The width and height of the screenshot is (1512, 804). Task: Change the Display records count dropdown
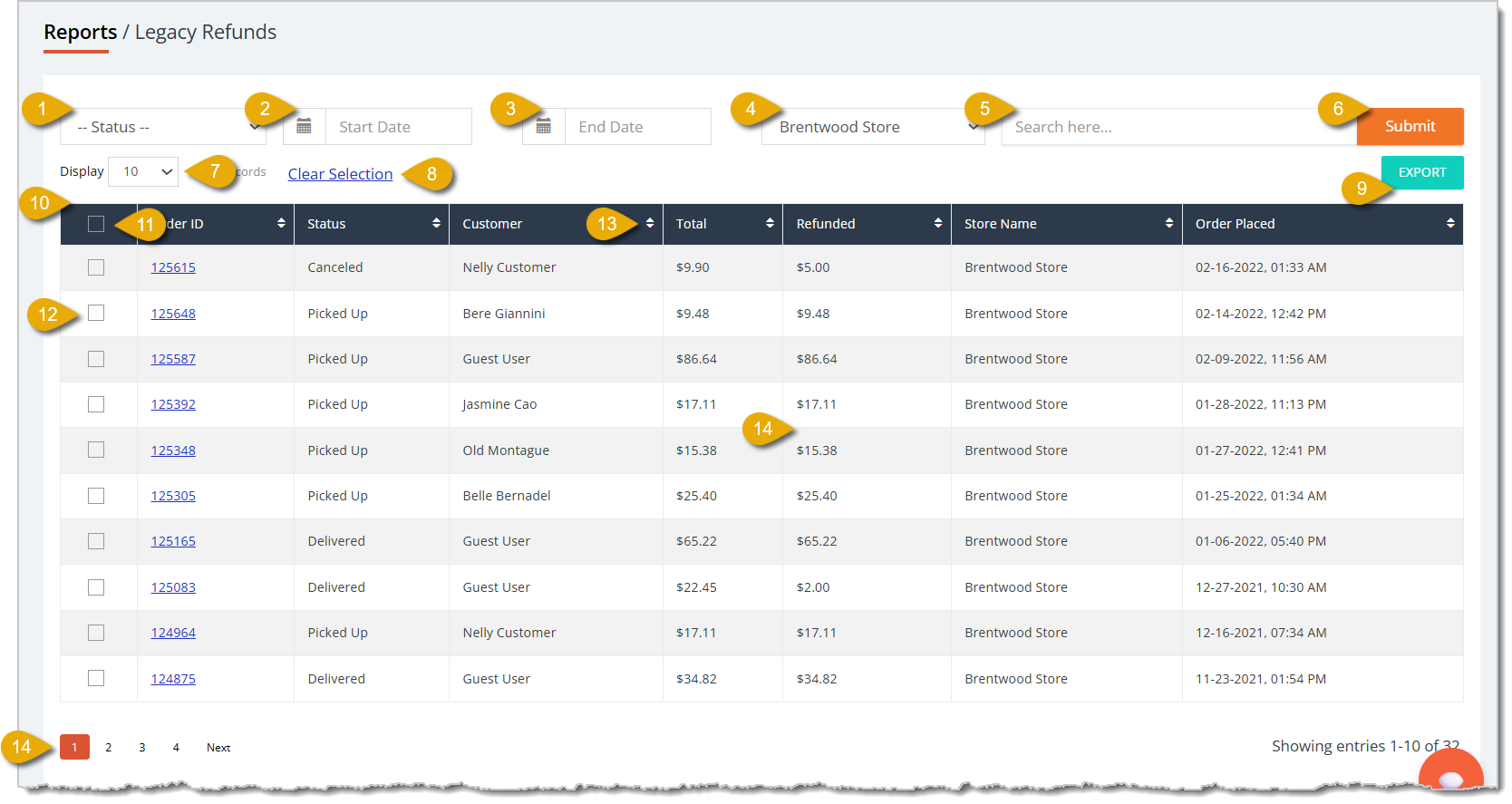click(143, 171)
